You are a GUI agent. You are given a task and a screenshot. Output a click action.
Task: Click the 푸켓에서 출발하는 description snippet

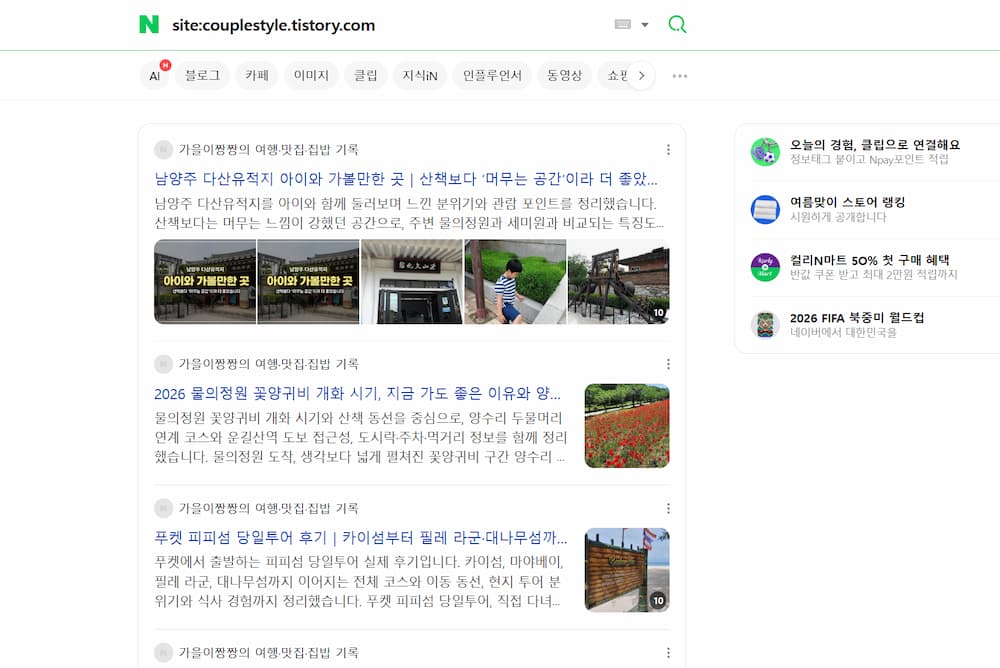(358, 581)
